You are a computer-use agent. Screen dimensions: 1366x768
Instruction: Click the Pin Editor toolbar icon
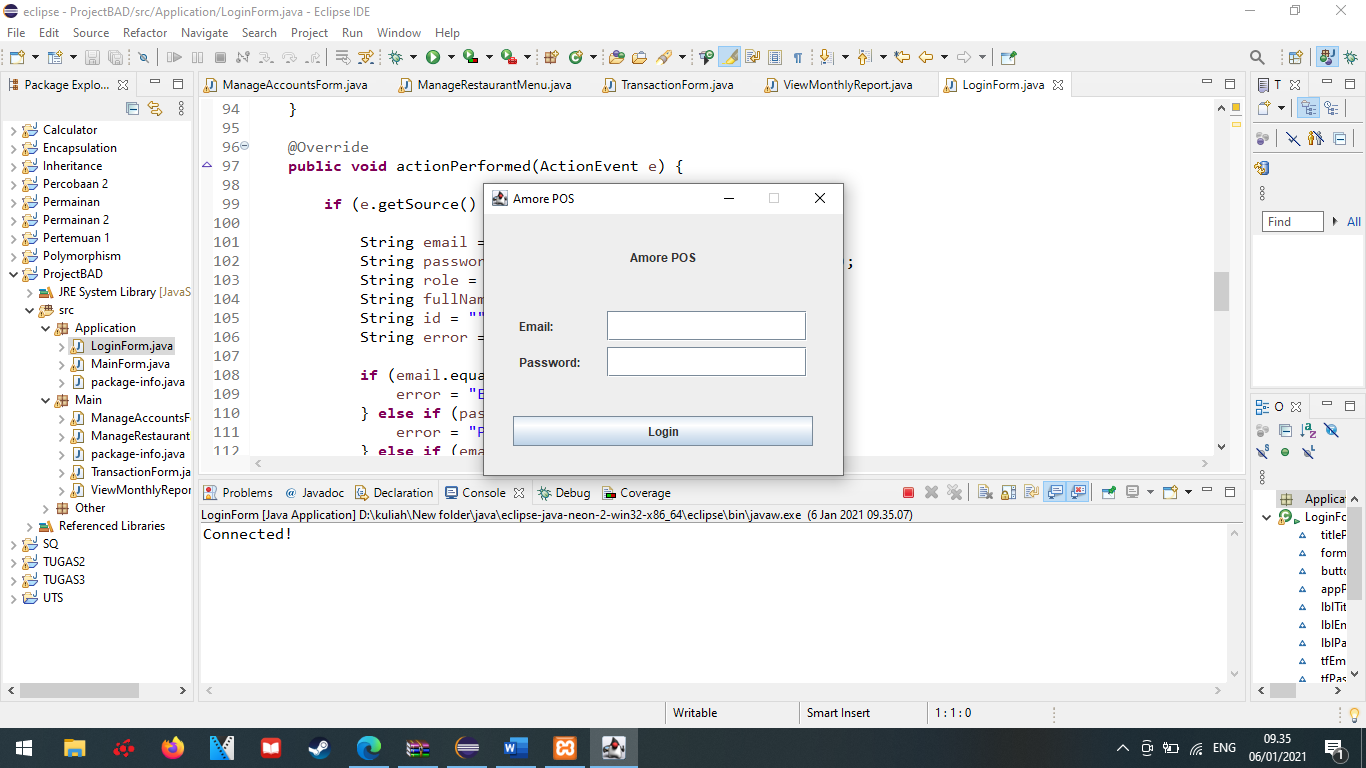point(1008,57)
